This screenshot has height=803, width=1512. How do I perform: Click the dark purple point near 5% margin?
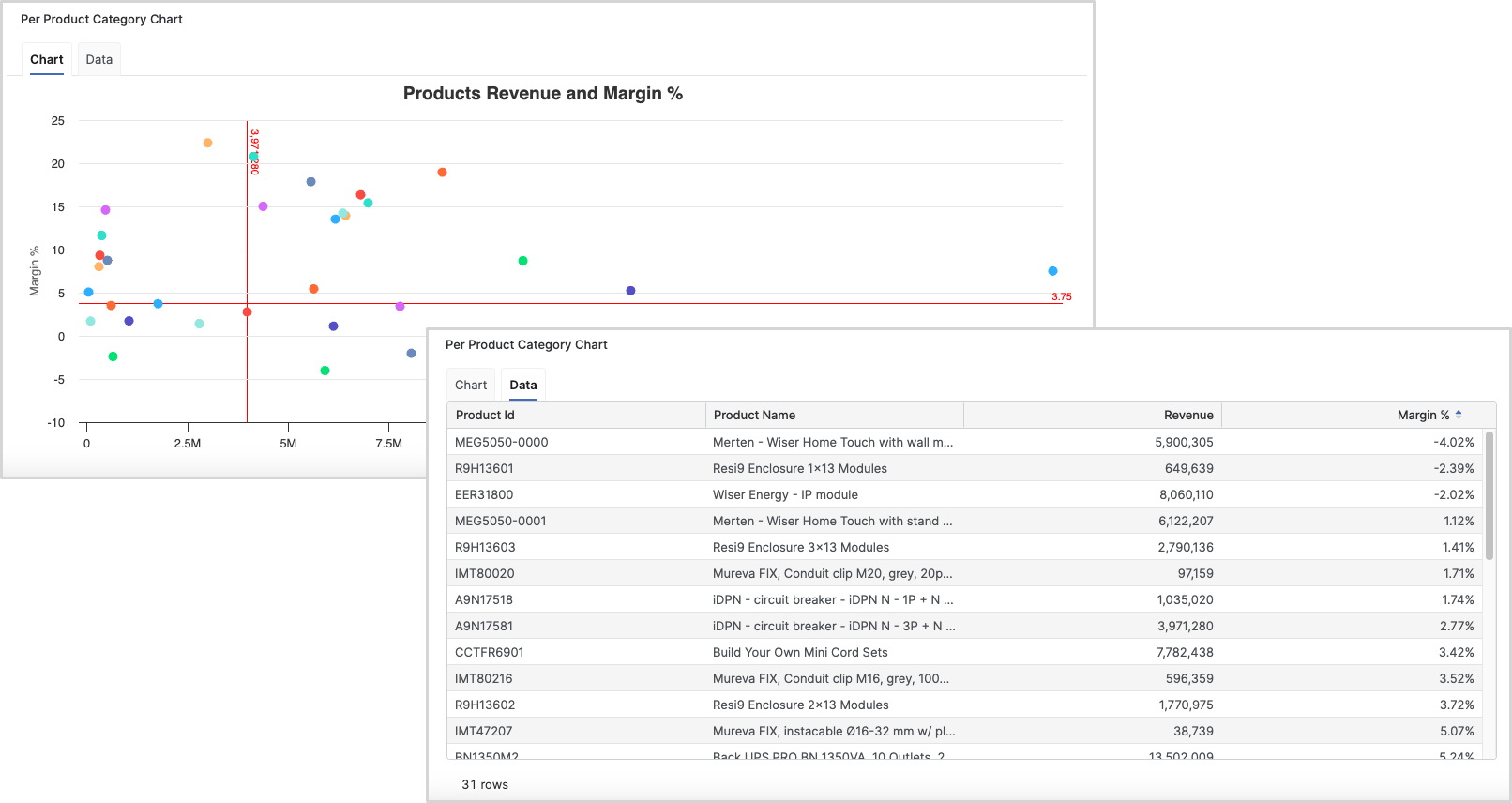(x=630, y=291)
